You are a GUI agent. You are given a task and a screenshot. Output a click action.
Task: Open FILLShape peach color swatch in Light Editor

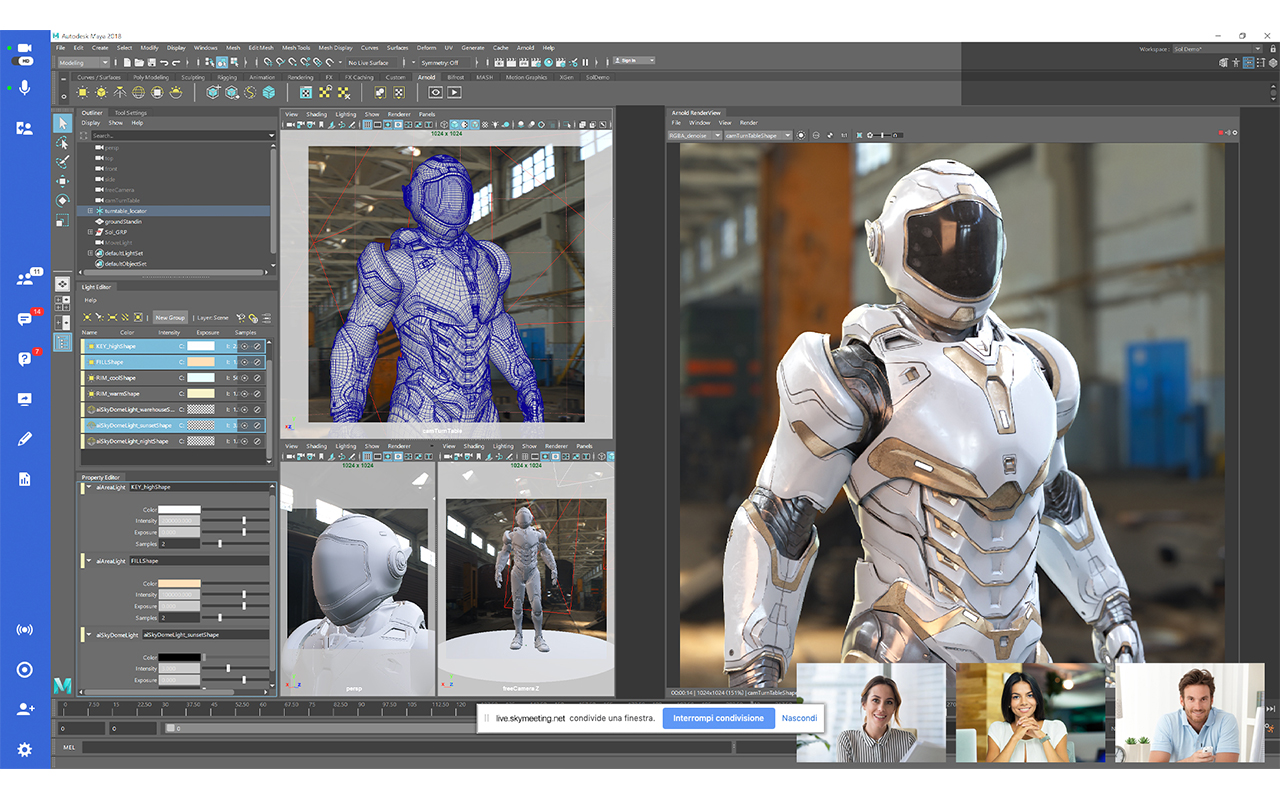point(200,362)
